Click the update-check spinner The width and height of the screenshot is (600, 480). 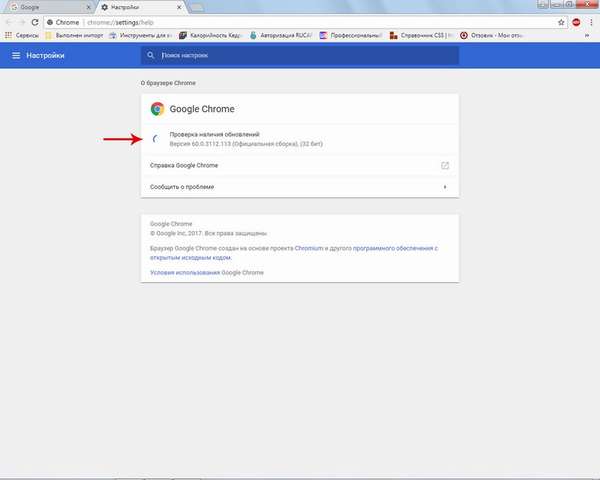[x=155, y=139]
